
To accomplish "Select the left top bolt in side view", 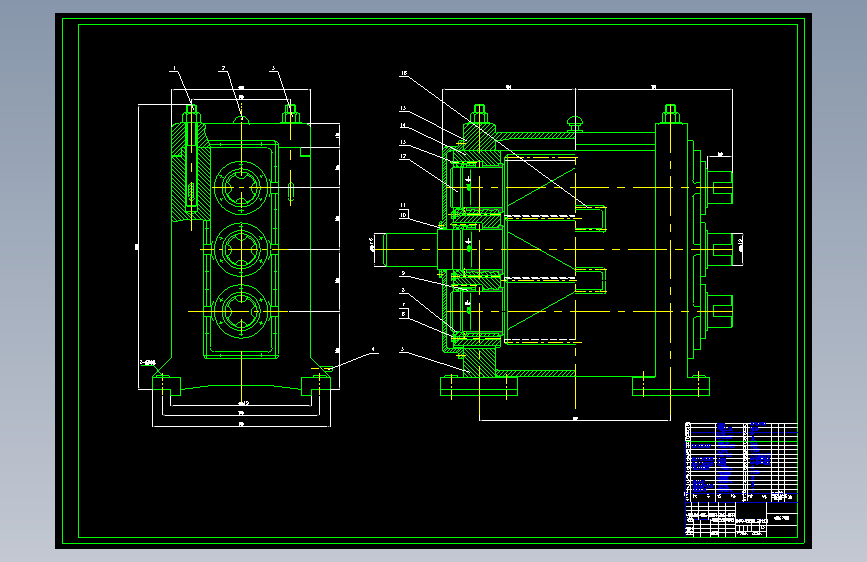I will pyautogui.click(x=479, y=114).
